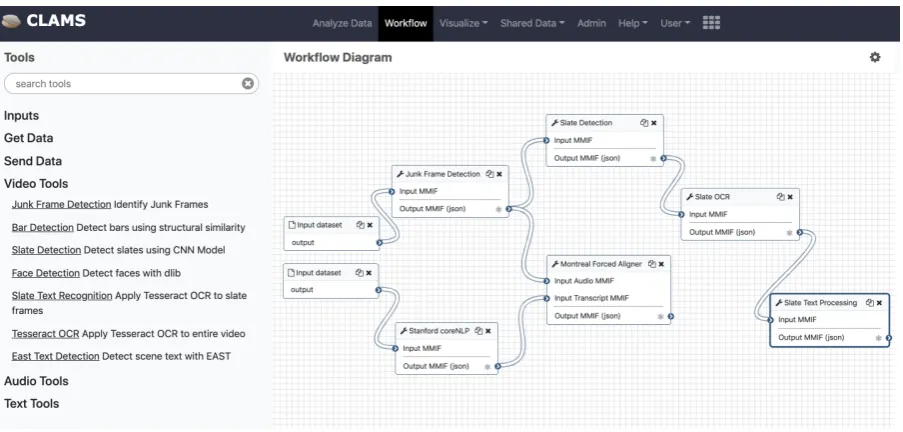Click the CLAMS logo
The height and width of the screenshot is (432, 903).
coord(44,21)
